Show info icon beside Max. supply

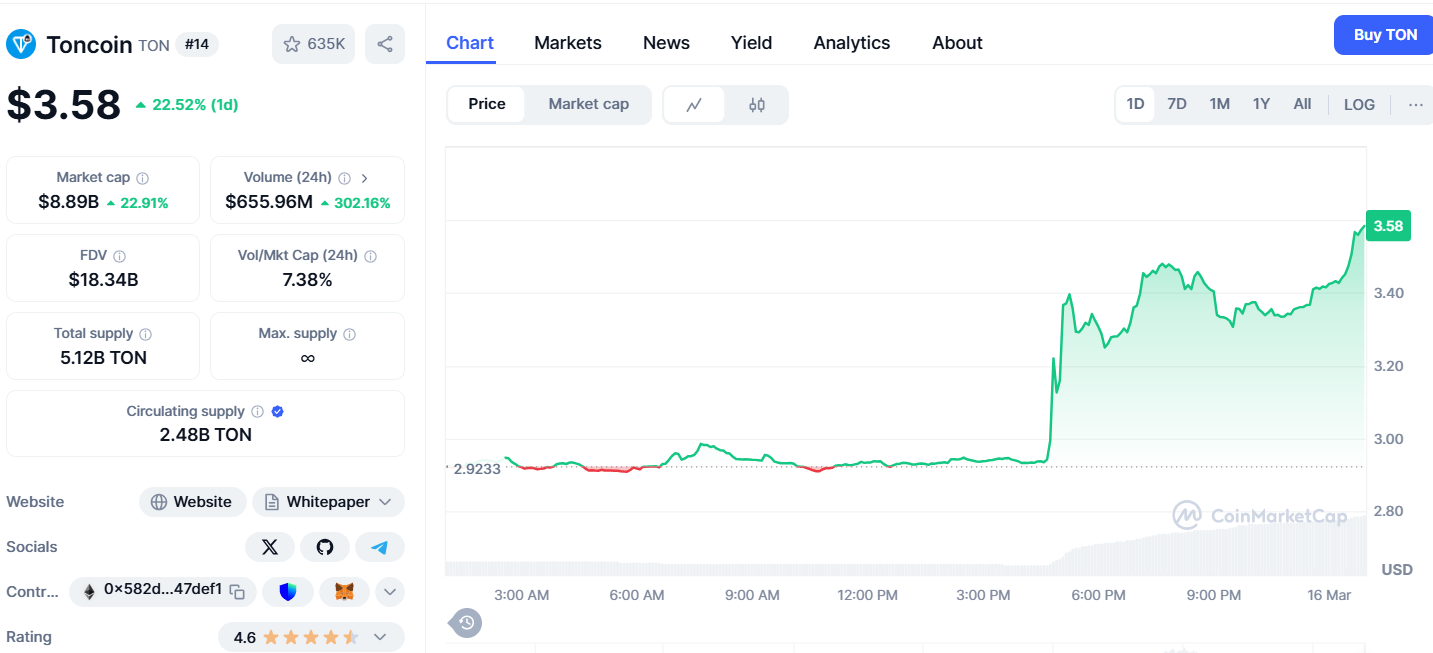(349, 334)
